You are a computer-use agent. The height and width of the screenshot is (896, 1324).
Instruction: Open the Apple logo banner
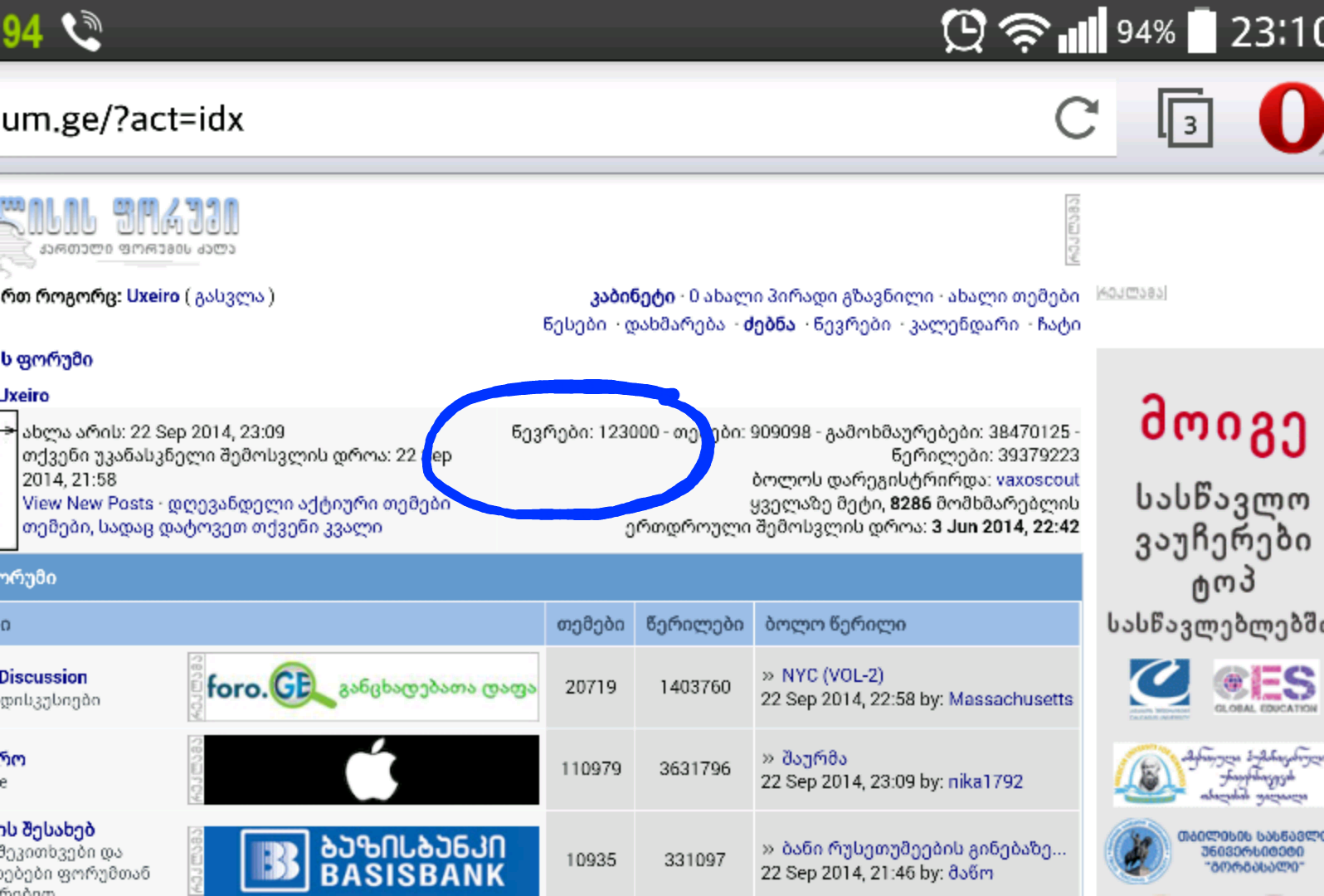[372, 769]
